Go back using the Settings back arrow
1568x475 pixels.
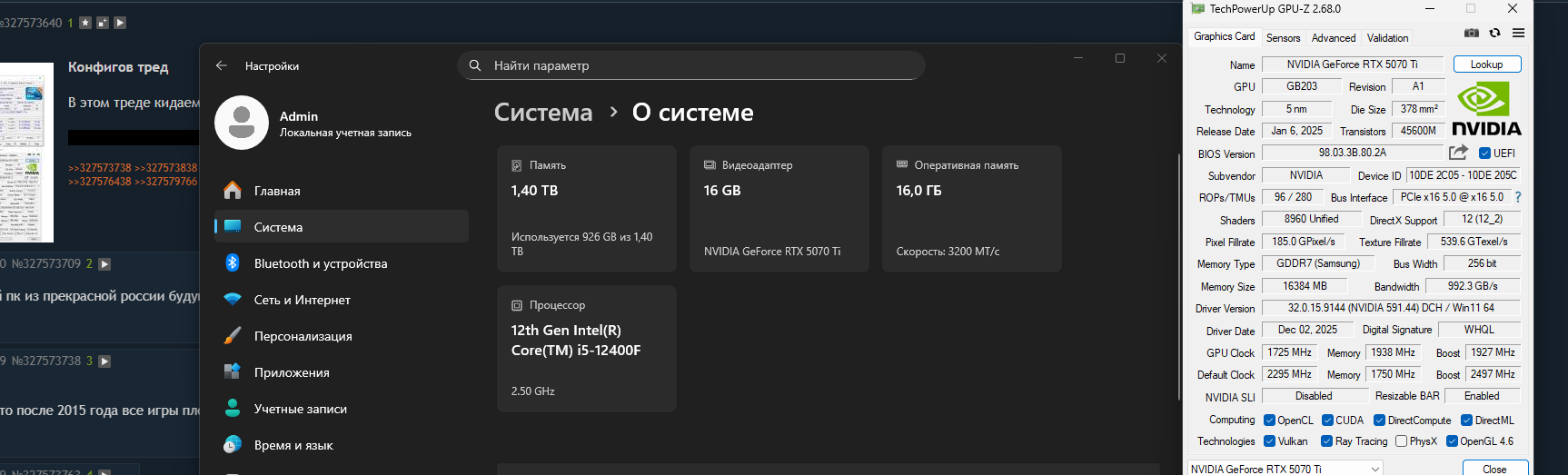coord(222,66)
